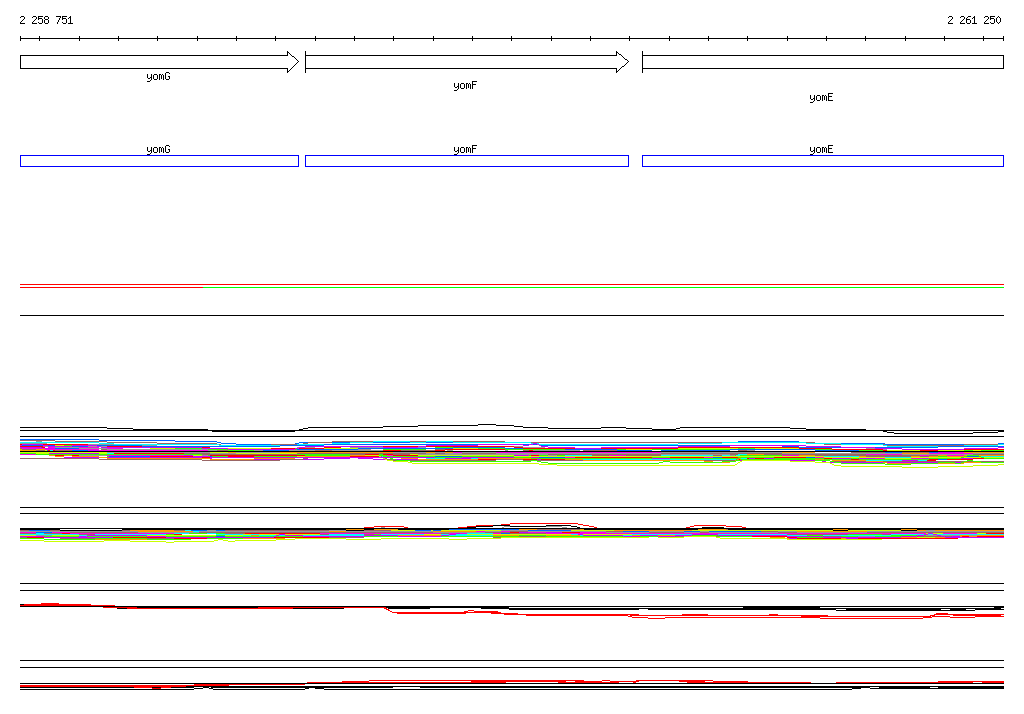Click yomG label above the blue box
This screenshot has height=714, width=1024.
click(x=158, y=149)
